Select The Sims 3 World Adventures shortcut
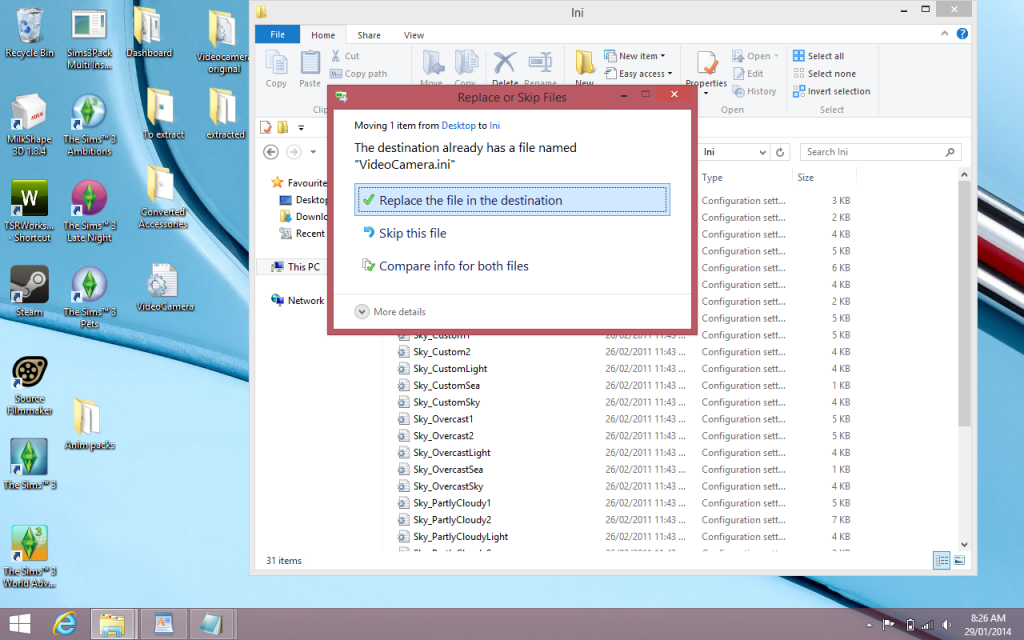This screenshot has width=1024, height=640. tap(29, 556)
